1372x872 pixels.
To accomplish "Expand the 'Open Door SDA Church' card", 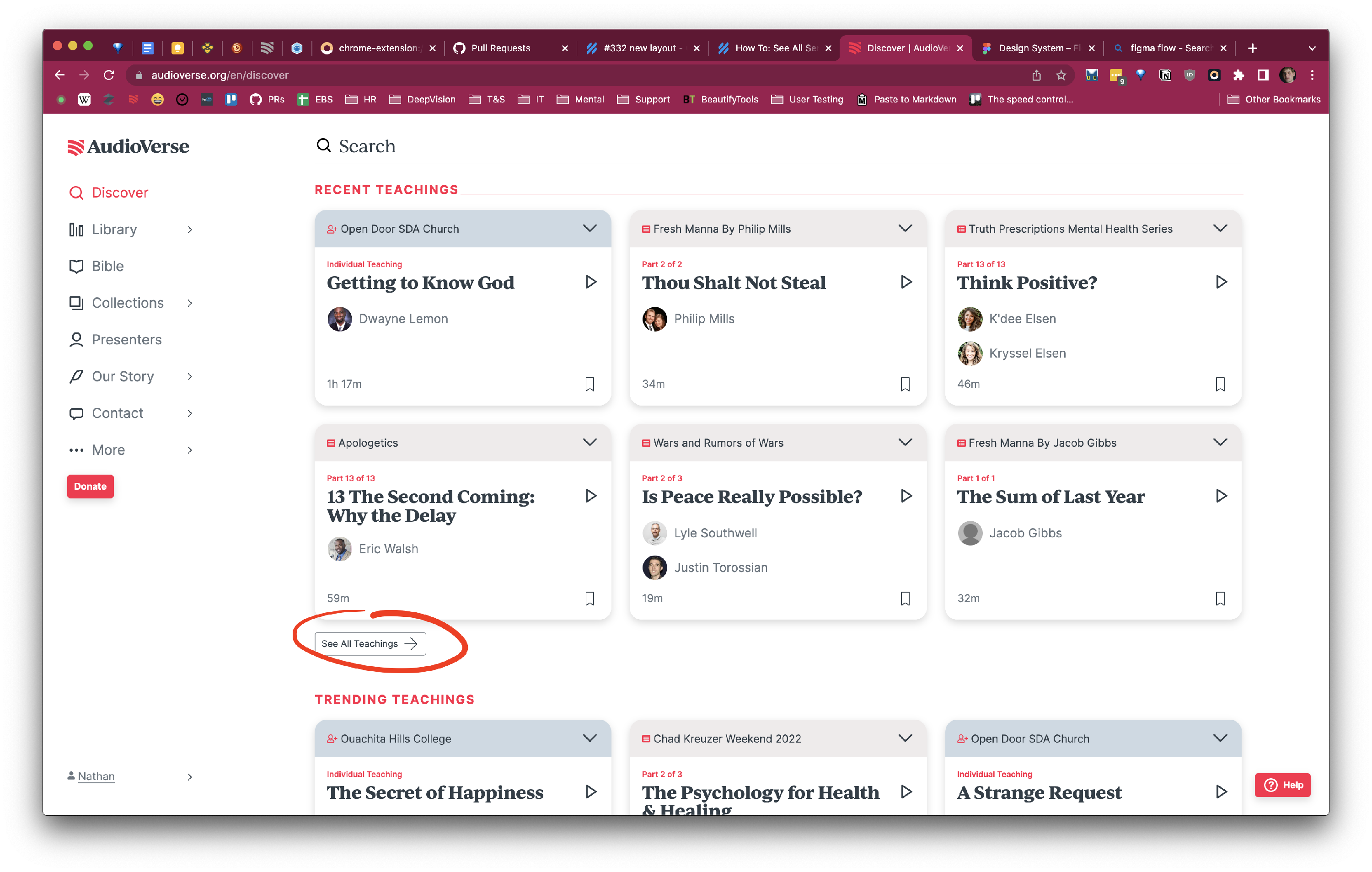I will click(590, 228).
